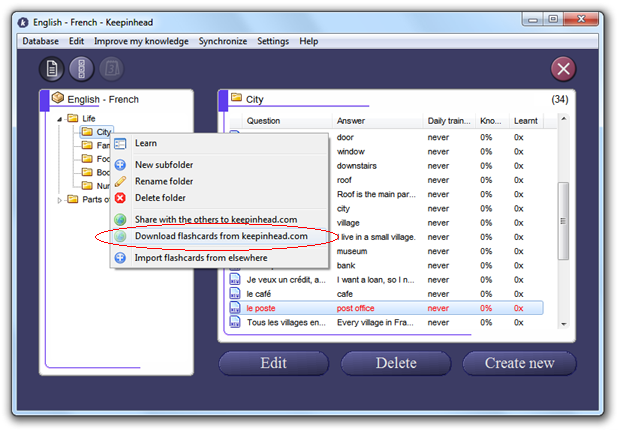Click the red round close panel button
Viewport: 620px width, 431px height.
click(x=563, y=69)
